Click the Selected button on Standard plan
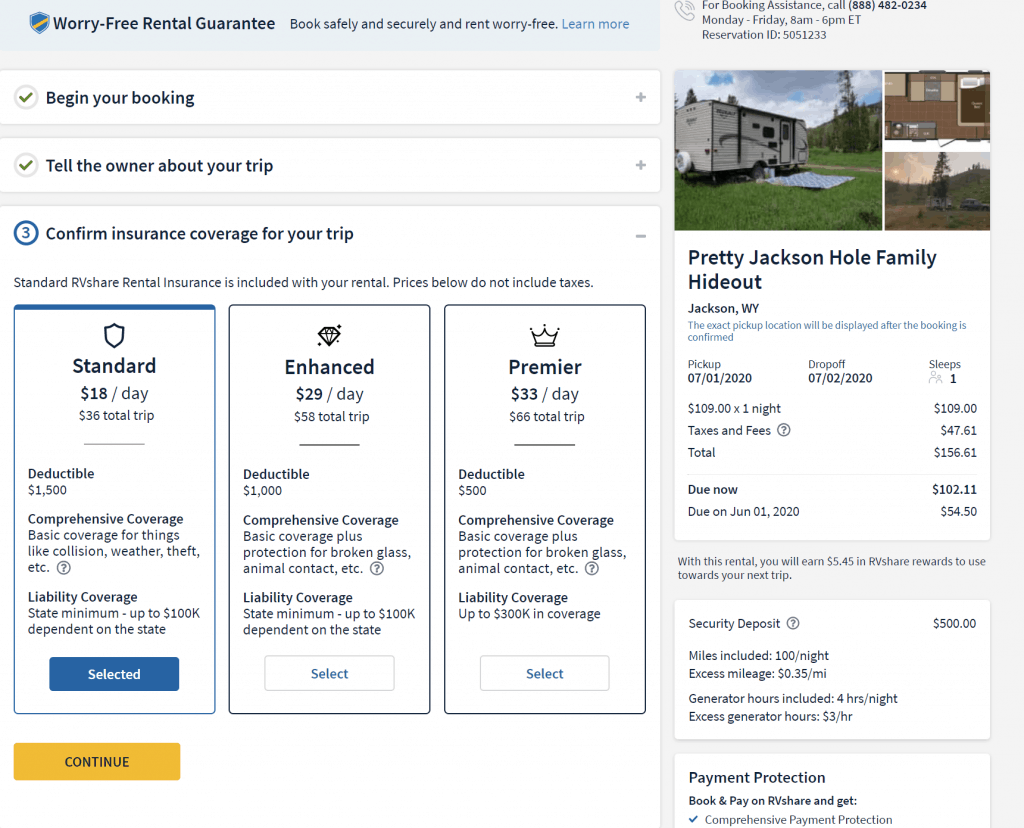This screenshot has height=828, width=1024. click(x=114, y=674)
